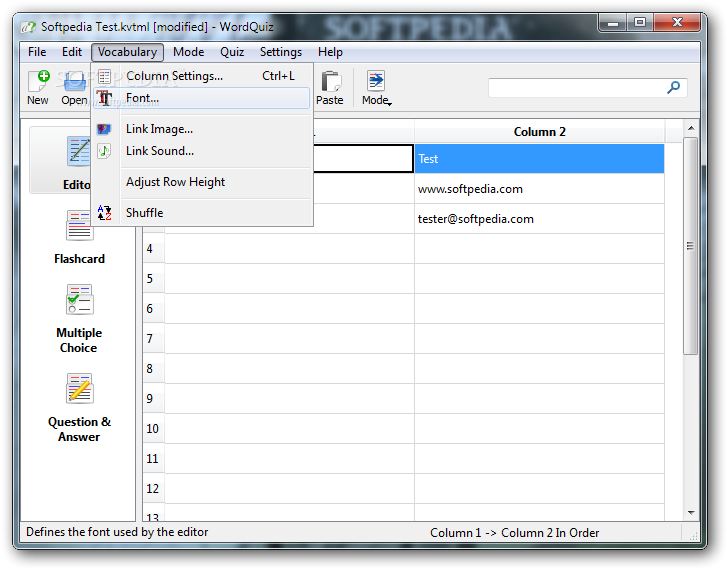Close the WordQuiz window
Image resolution: width=728 pixels, height=570 pixels.
(x=676, y=22)
